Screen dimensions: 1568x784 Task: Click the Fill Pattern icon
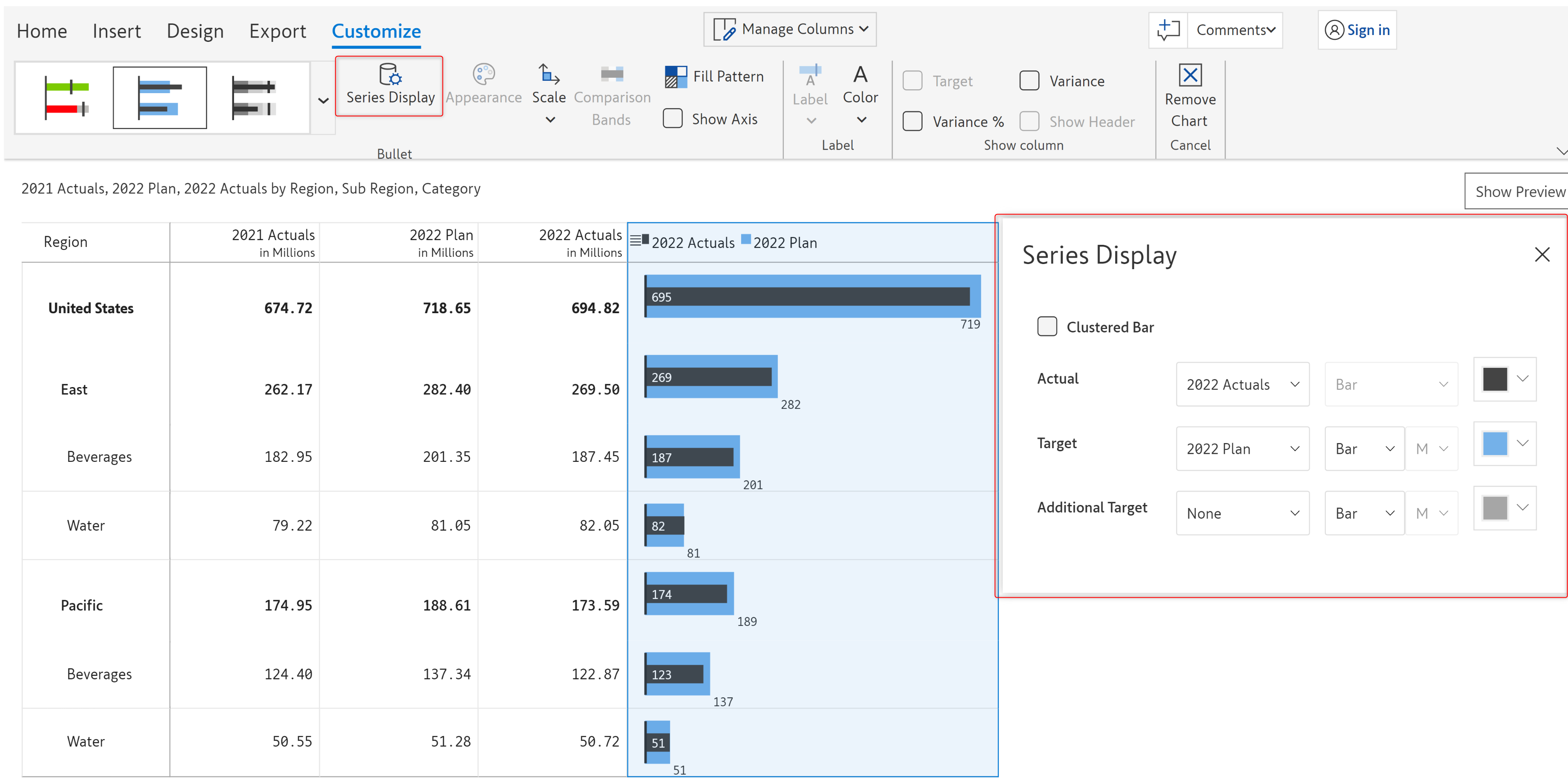pos(675,77)
